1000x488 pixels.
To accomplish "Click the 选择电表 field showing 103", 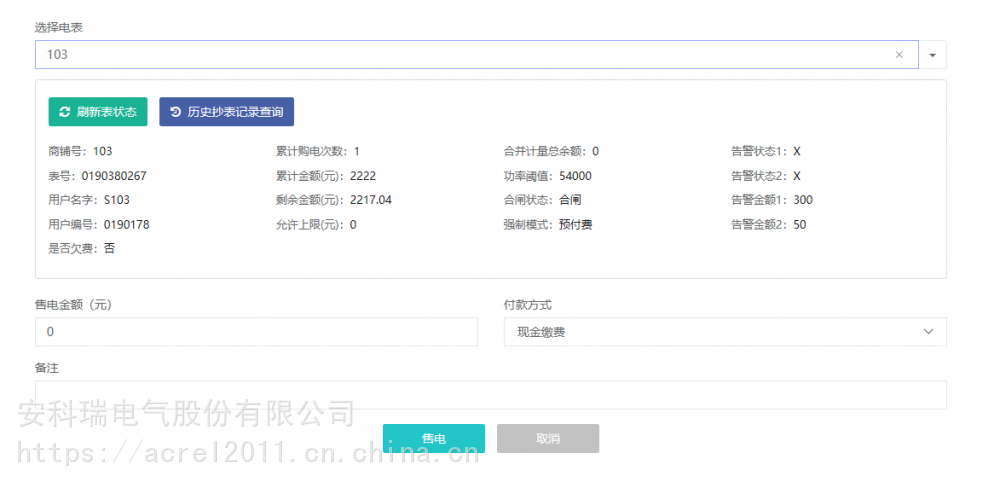I will coord(460,55).
